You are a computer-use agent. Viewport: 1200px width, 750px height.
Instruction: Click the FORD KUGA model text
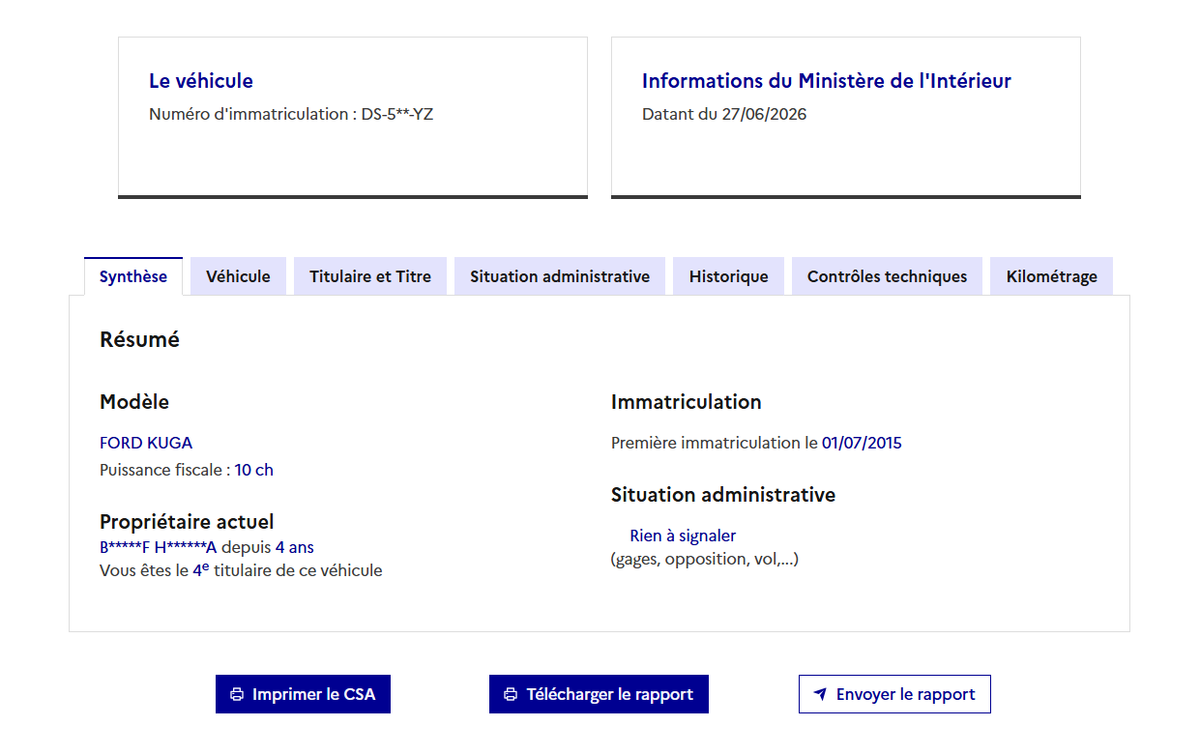(146, 443)
